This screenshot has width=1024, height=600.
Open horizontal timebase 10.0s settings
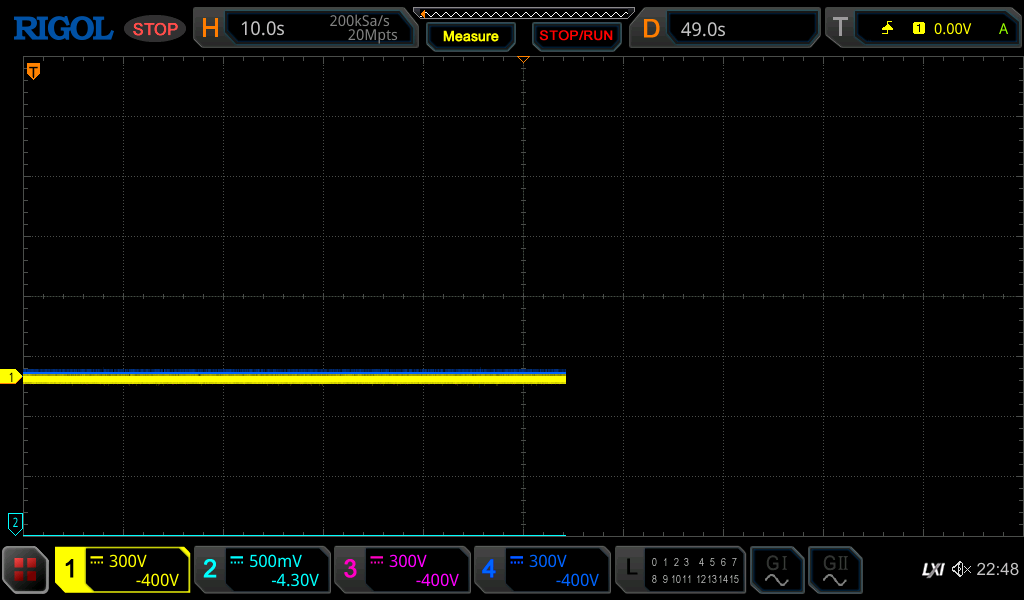coord(305,29)
